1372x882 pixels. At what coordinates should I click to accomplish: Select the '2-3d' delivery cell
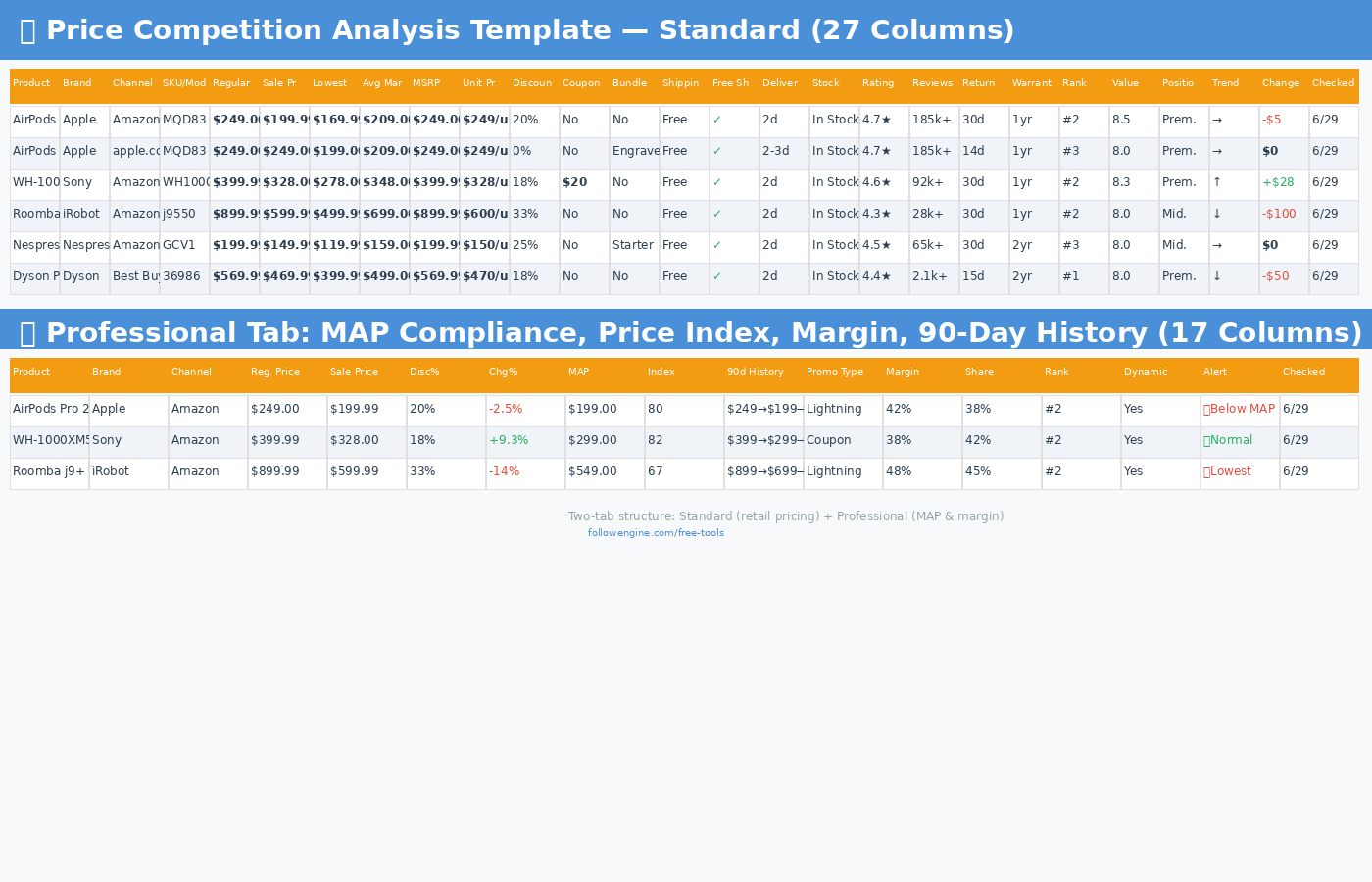coord(784,152)
